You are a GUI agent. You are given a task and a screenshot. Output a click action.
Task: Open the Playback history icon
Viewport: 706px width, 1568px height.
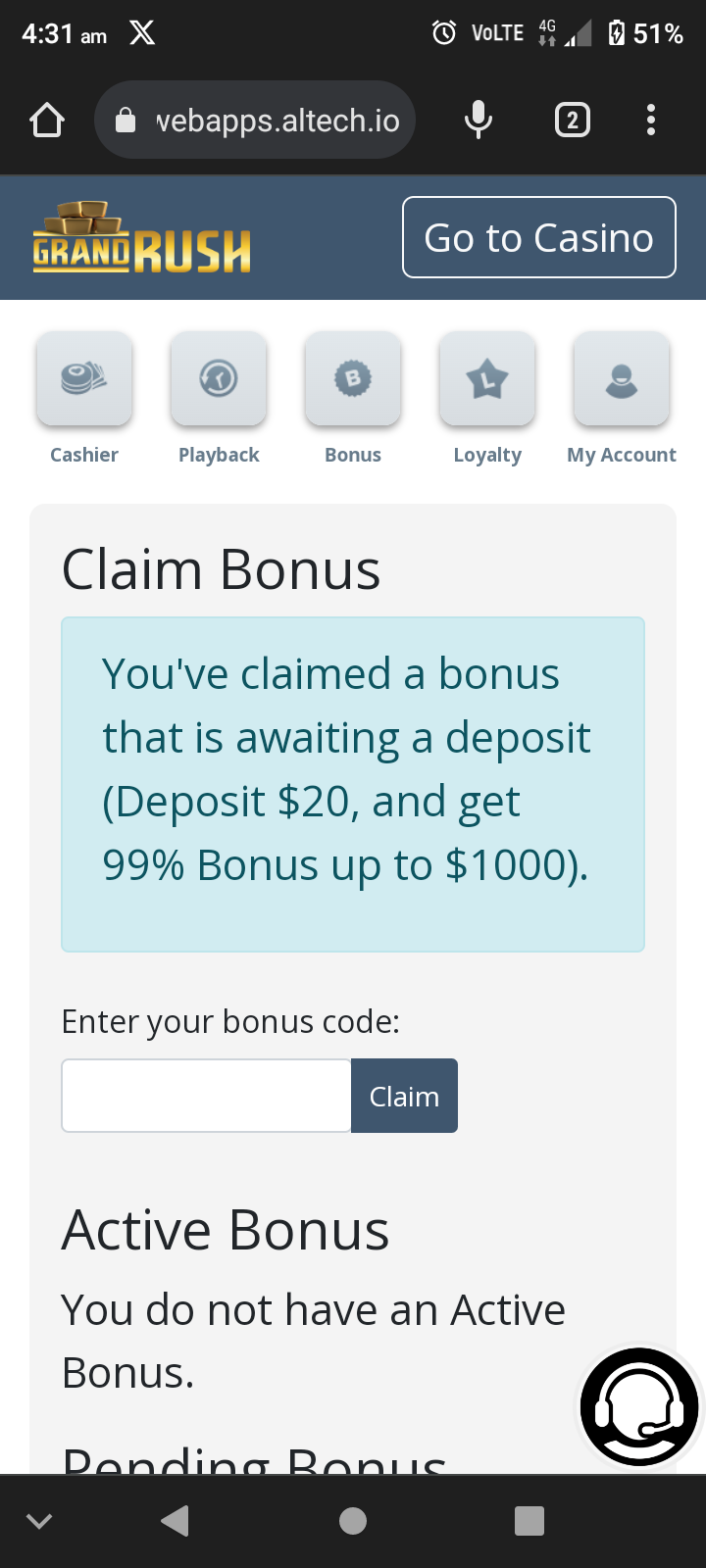click(x=219, y=379)
